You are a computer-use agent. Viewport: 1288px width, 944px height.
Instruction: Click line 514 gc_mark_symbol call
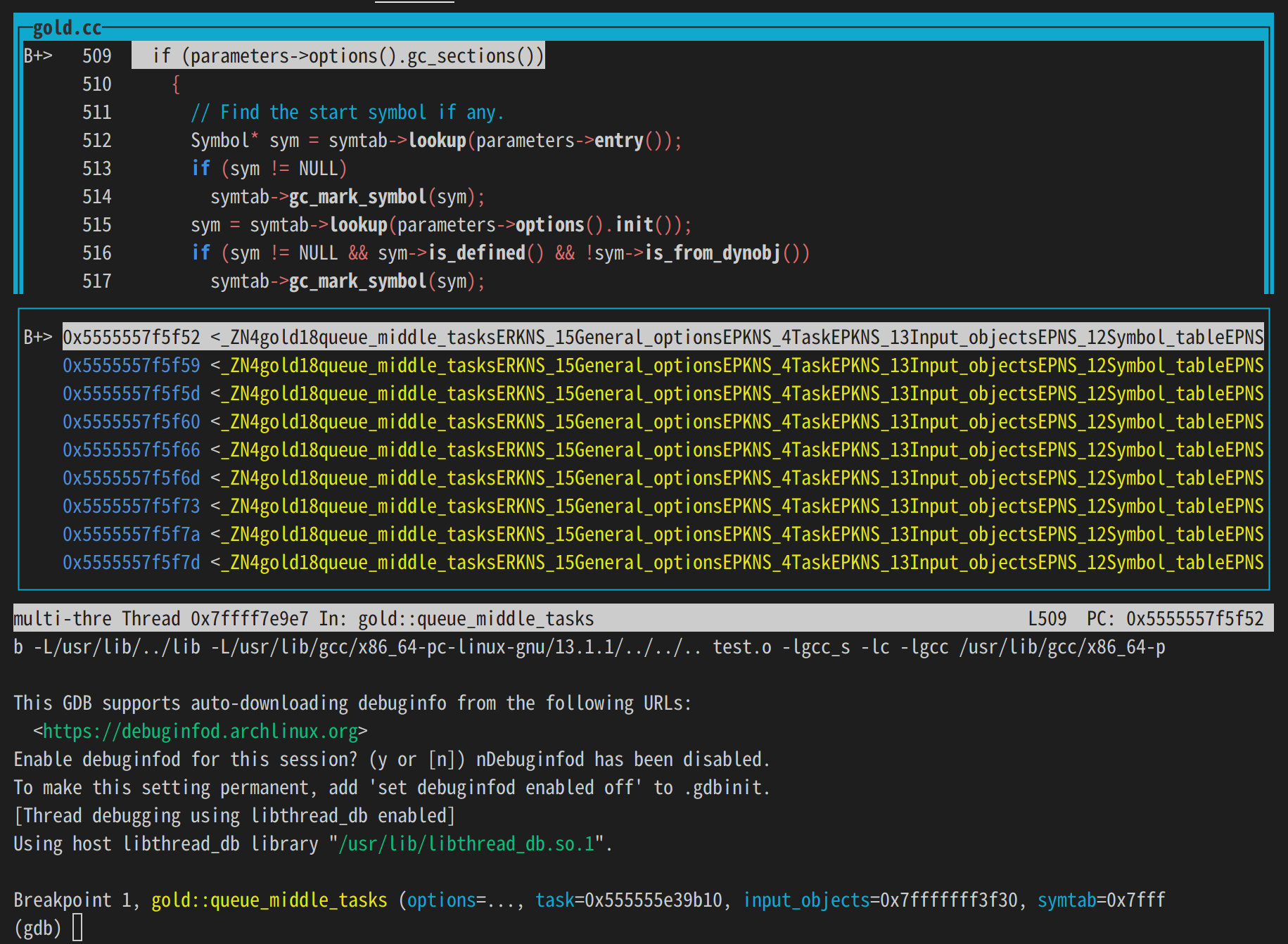(x=348, y=196)
